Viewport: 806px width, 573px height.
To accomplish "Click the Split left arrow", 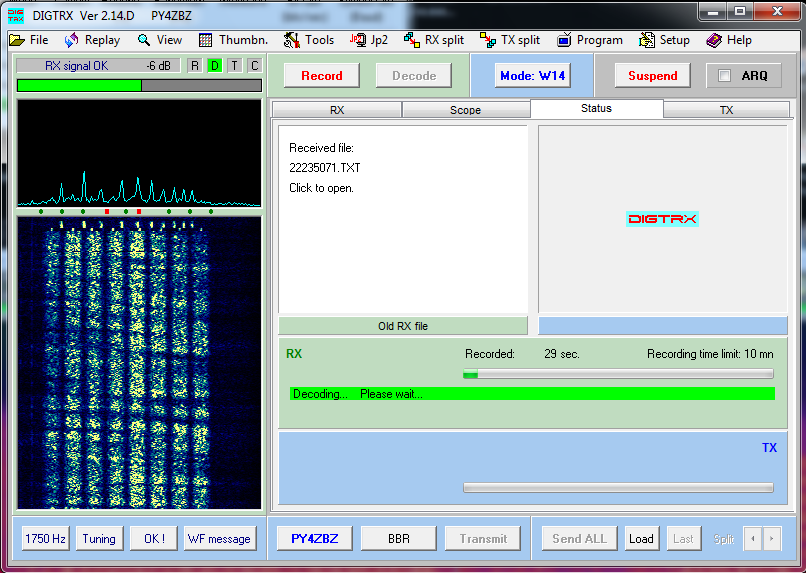I will point(752,539).
